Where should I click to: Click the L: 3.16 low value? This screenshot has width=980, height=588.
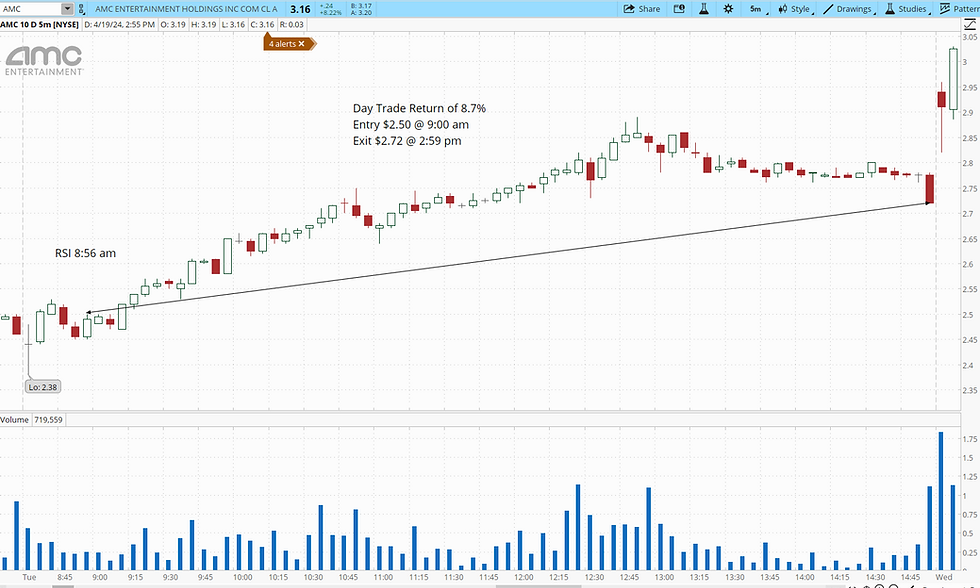click(233, 24)
